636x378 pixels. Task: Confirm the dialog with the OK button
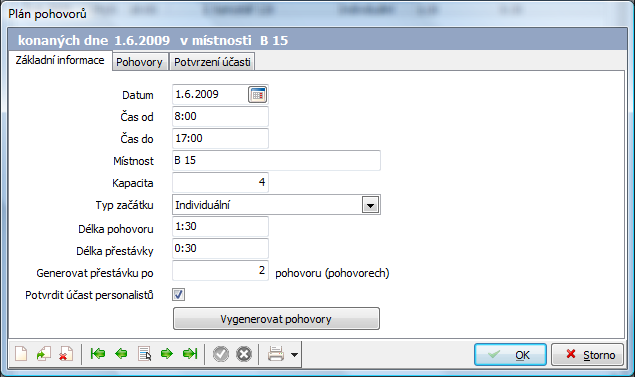(x=510, y=355)
